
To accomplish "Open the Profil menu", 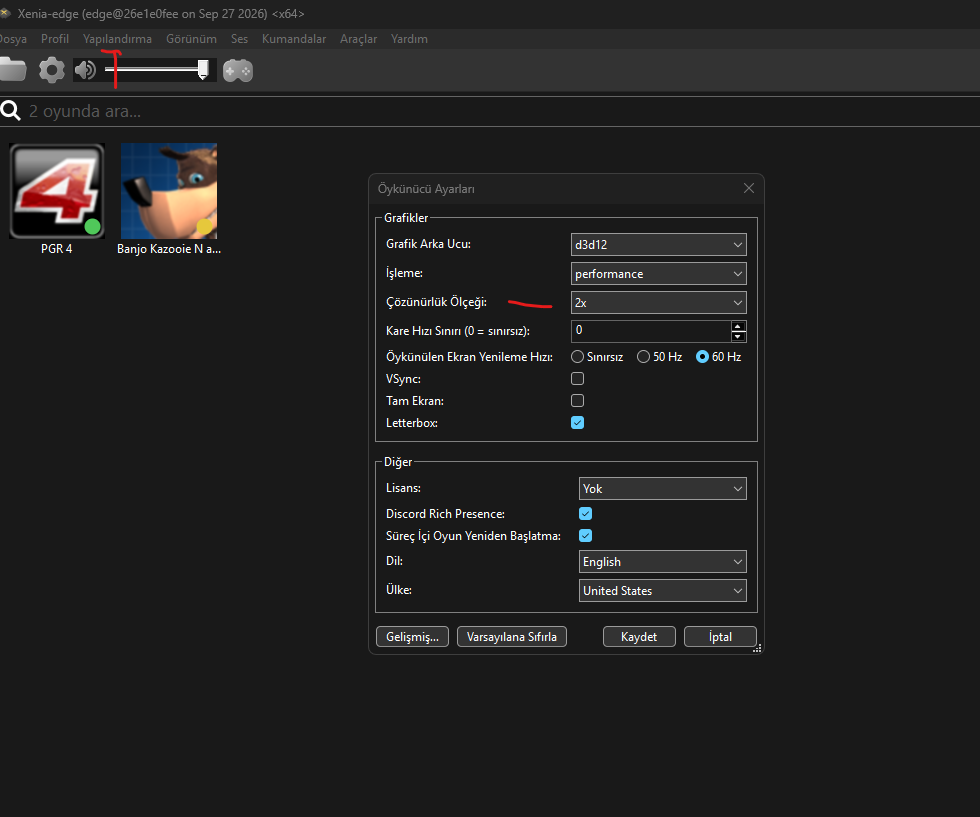I will click(x=55, y=39).
